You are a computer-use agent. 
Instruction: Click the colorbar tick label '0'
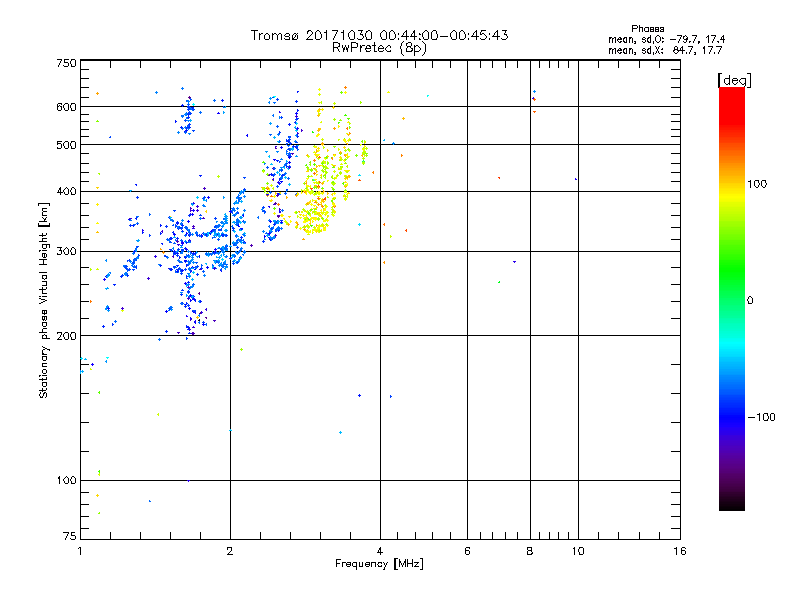pyautogui.click(x=750, y=300)
